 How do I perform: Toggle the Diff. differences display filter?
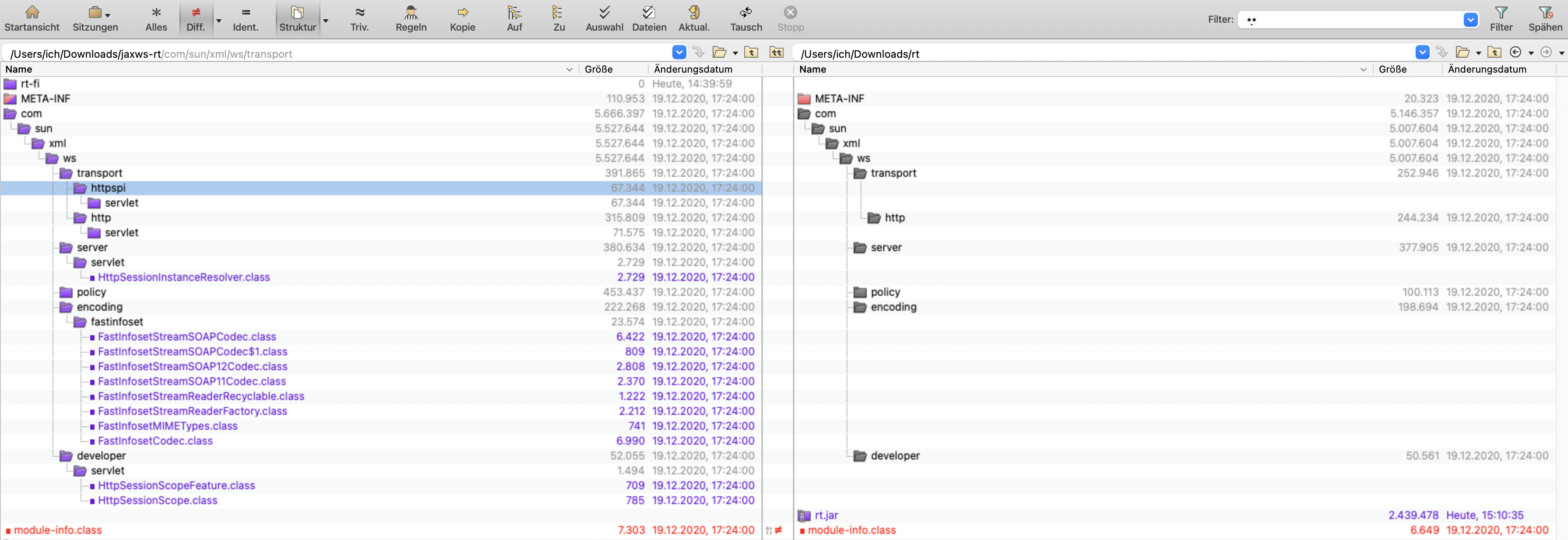point(195,18)
